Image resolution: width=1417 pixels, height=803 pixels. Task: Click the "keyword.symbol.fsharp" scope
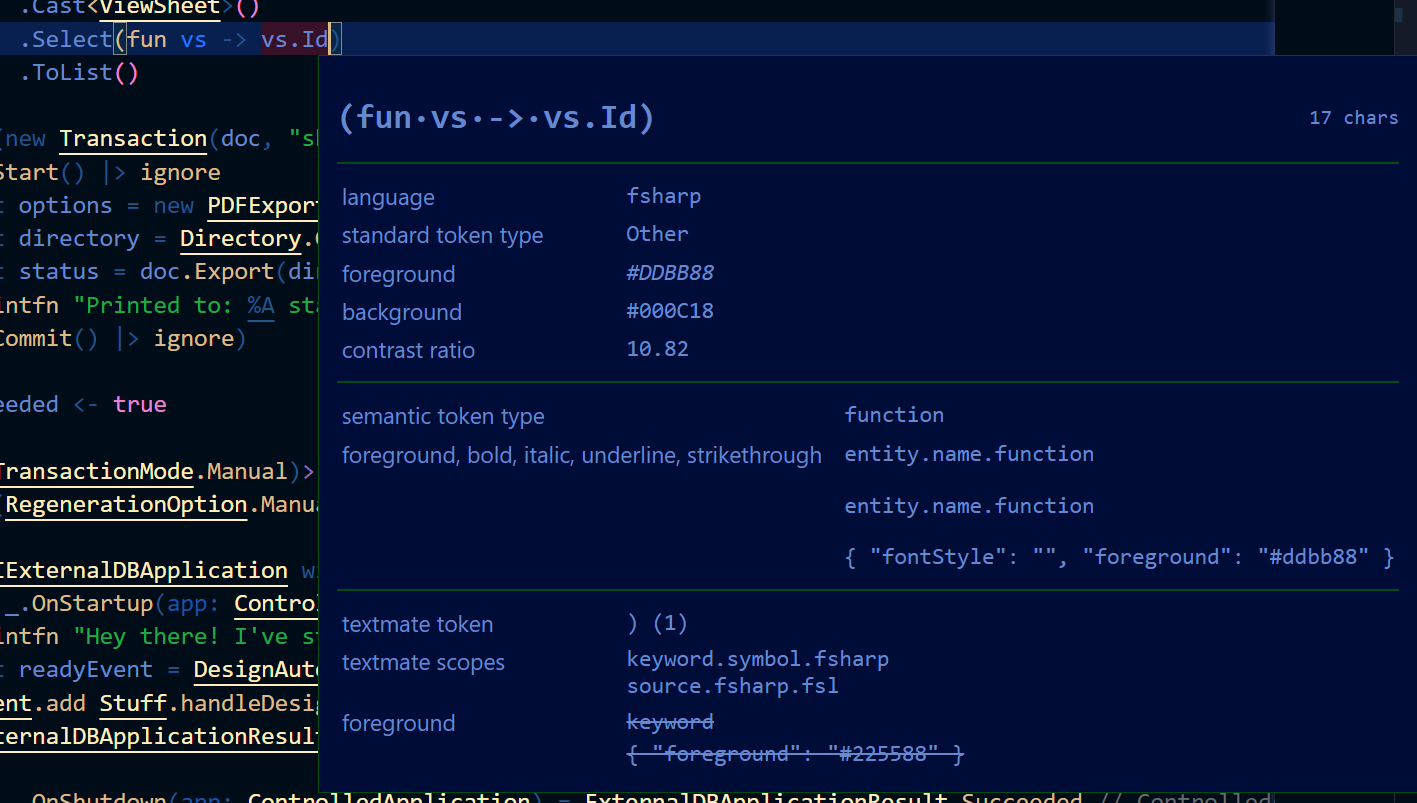[757, 659]
